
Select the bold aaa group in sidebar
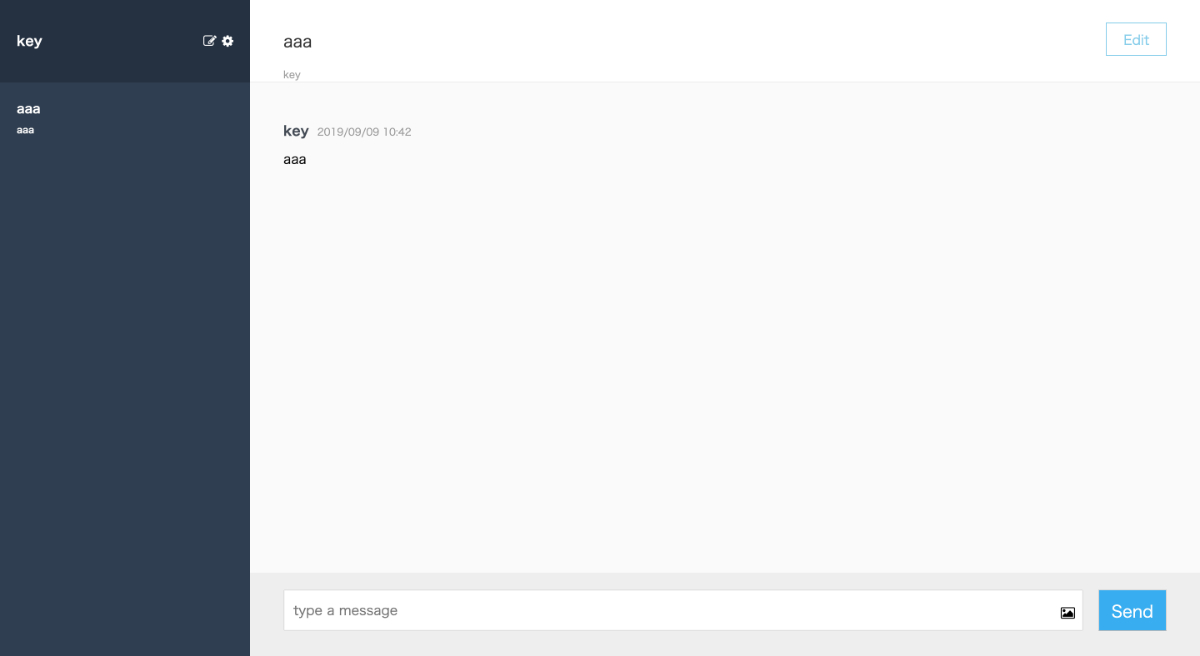pyautogui.click(x=28, y=108)
